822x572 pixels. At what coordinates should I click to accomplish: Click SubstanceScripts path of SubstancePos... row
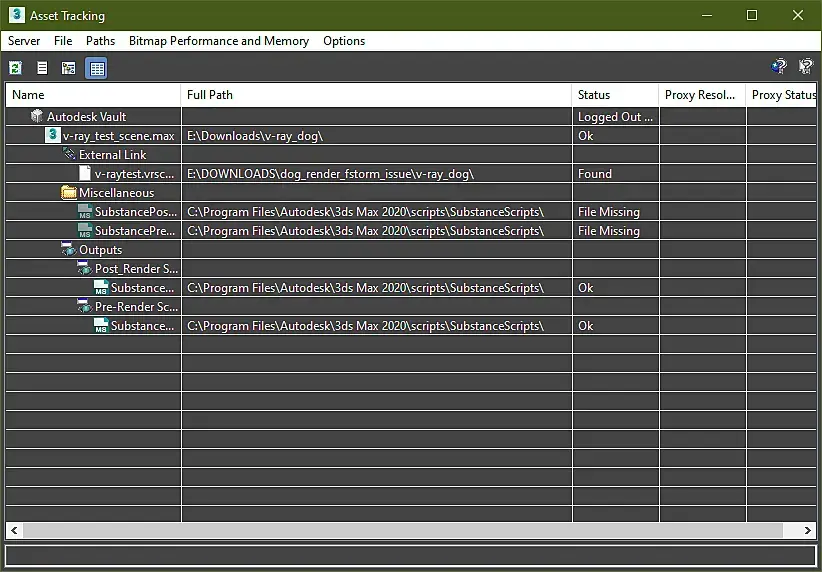pyautogui.click(x=376, y=212)
